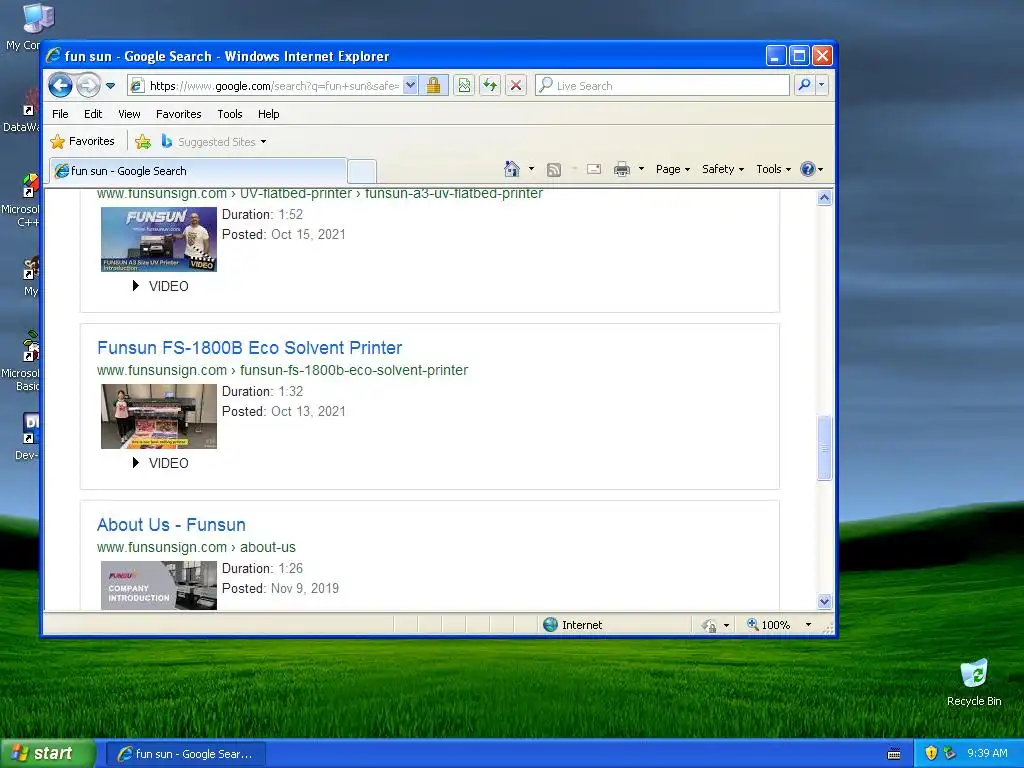Screen dimensions: 1024x768
Task: Click funsun-fs-1800b-eco-solvent-printer URL
Action: [x=282, y=370]
